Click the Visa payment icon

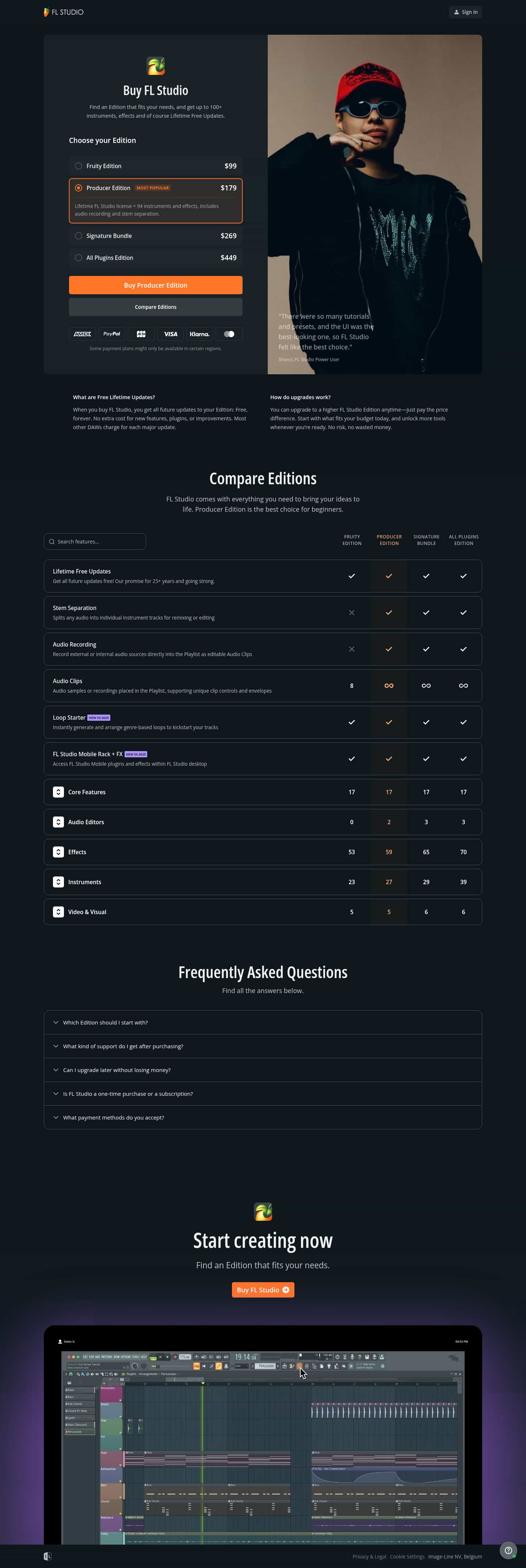170,334
